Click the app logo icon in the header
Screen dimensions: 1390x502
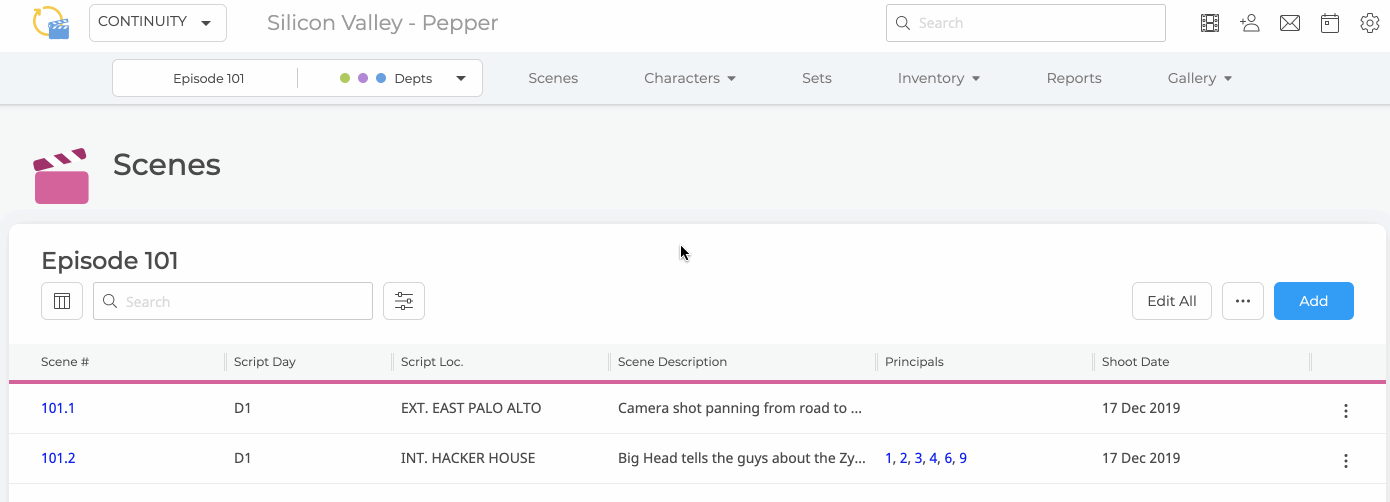(51, 22)
